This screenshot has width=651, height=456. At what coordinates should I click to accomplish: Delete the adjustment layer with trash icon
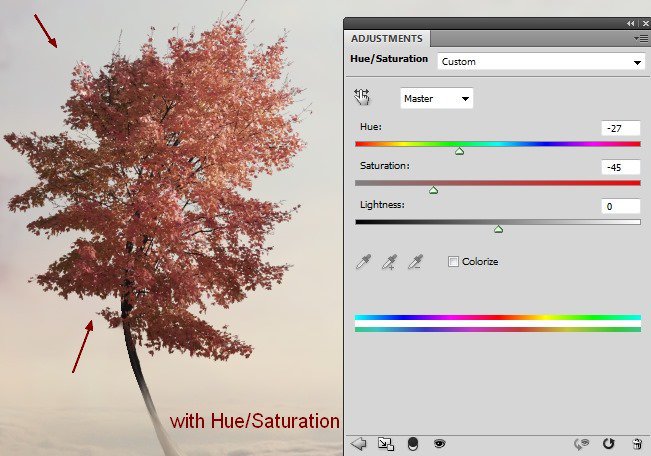(x=636, y=443)
